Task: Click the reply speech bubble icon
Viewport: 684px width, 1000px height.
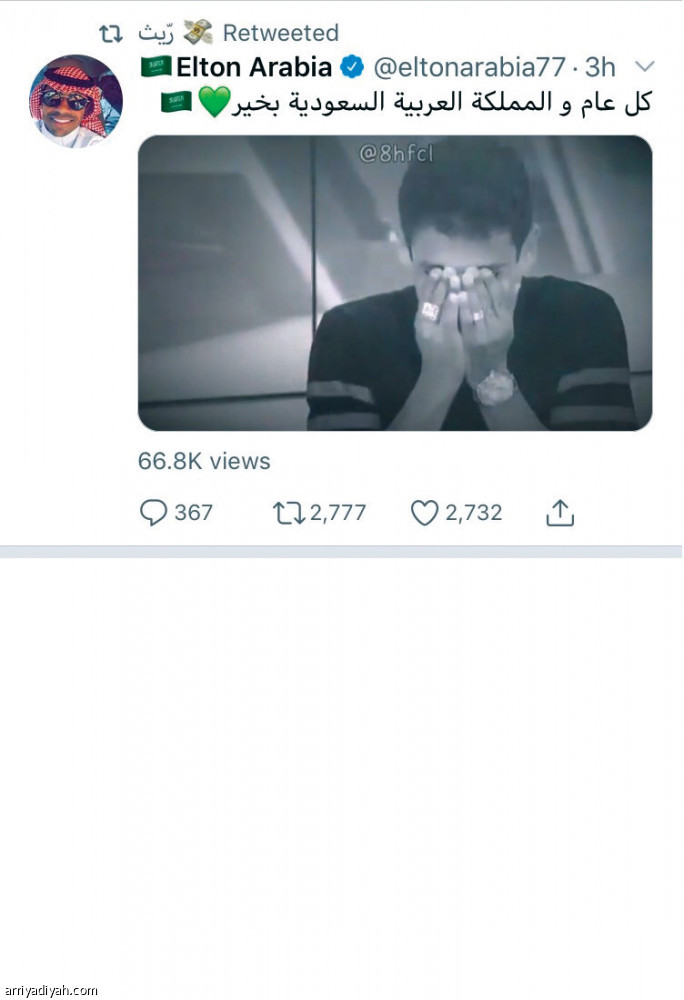Action: click(153, 513)
